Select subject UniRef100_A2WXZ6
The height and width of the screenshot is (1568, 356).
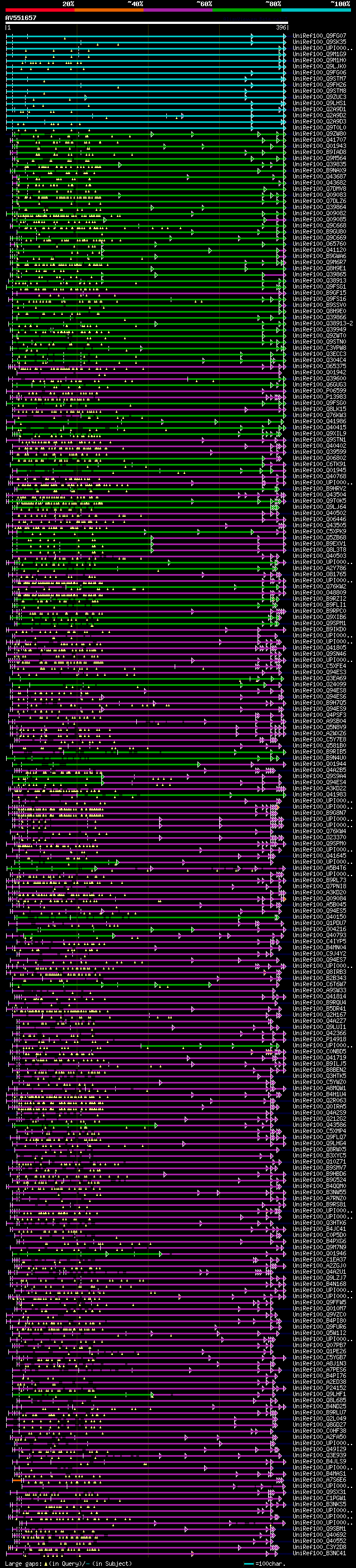[319, 733]
